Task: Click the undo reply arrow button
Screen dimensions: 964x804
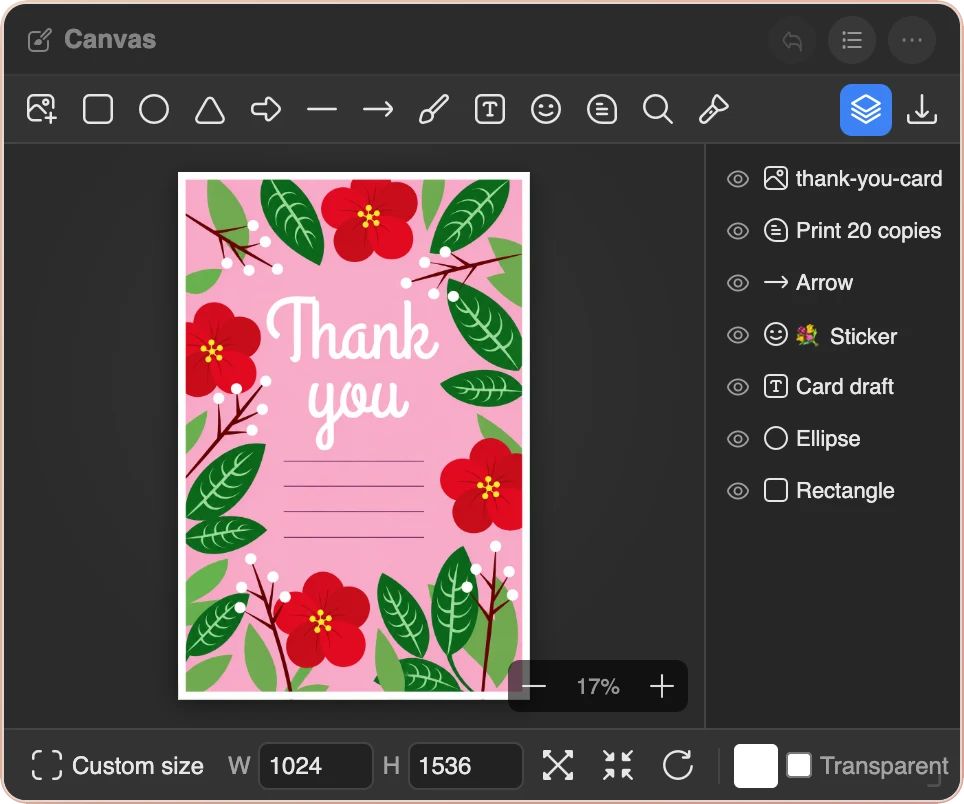Action: [792, 41]
